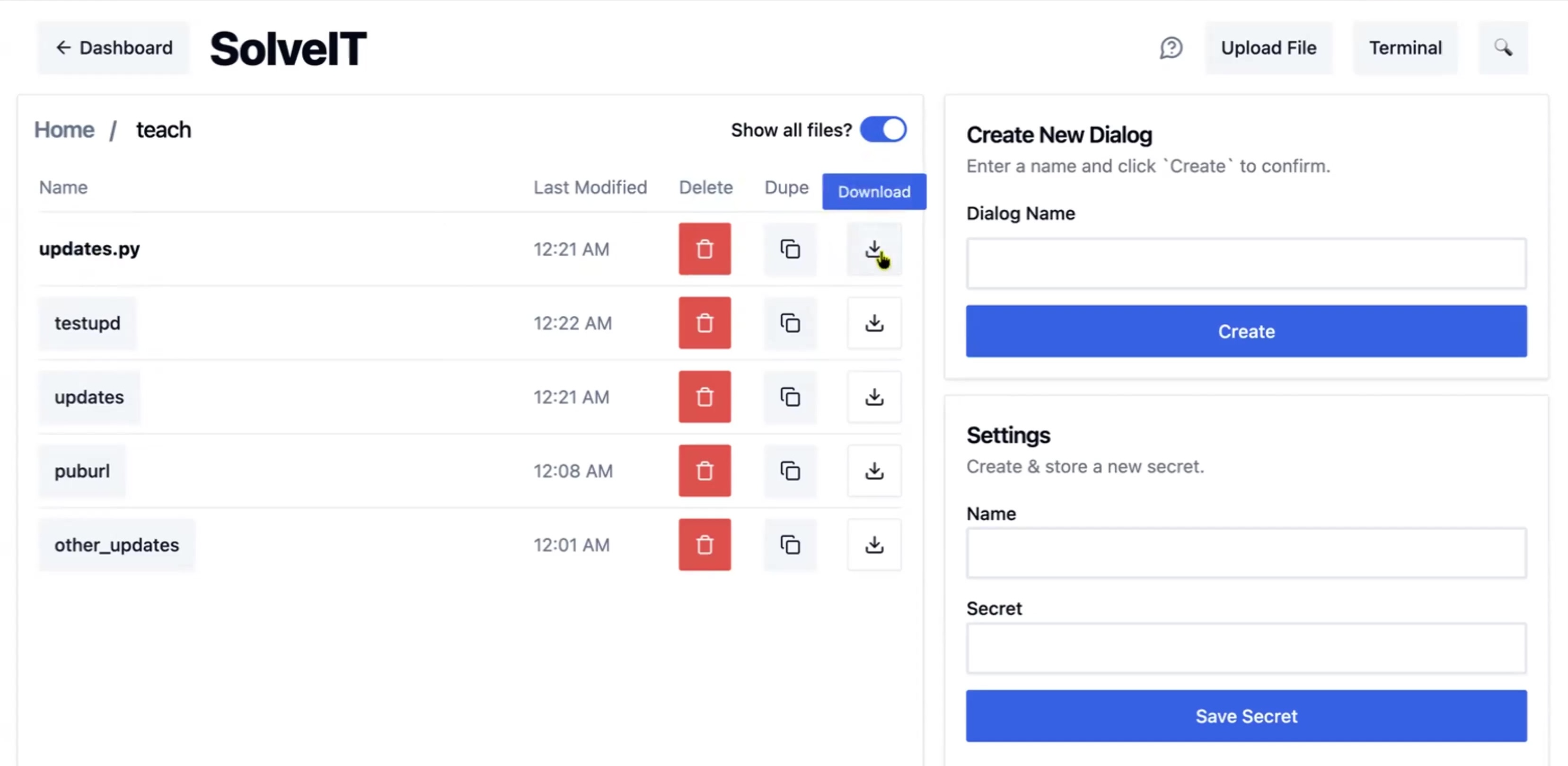Delete the other_updates dialog

tap(704, 544)
